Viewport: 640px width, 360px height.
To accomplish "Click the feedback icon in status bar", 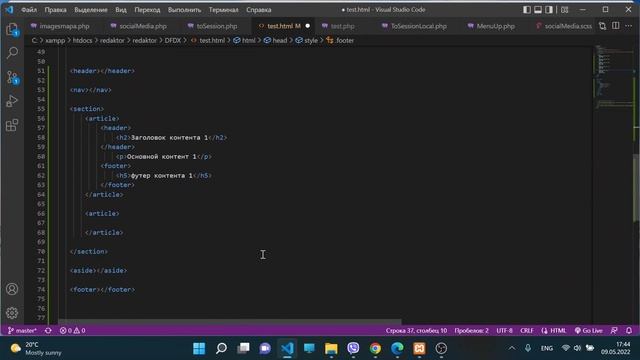I will click(x=614, y=331).
